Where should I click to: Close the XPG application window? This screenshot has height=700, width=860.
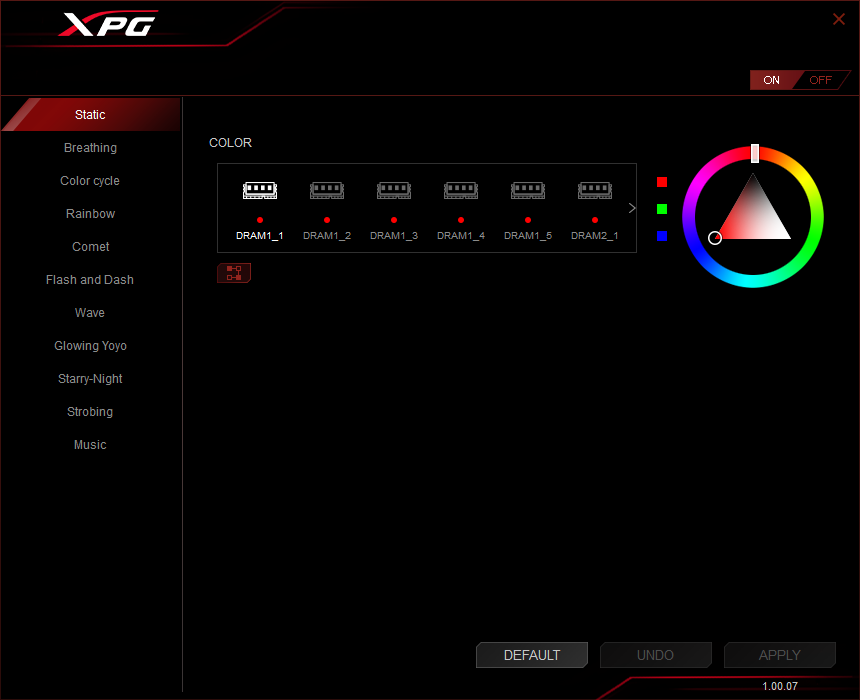coord(839,19)
